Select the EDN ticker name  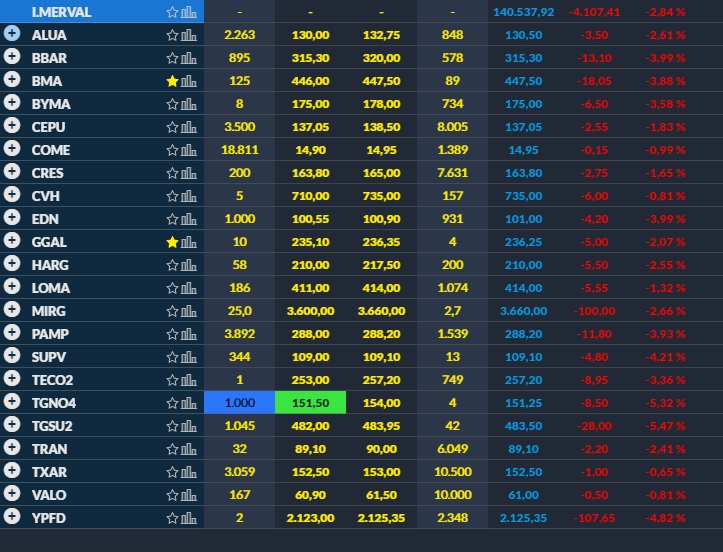(x=45, y=220)
